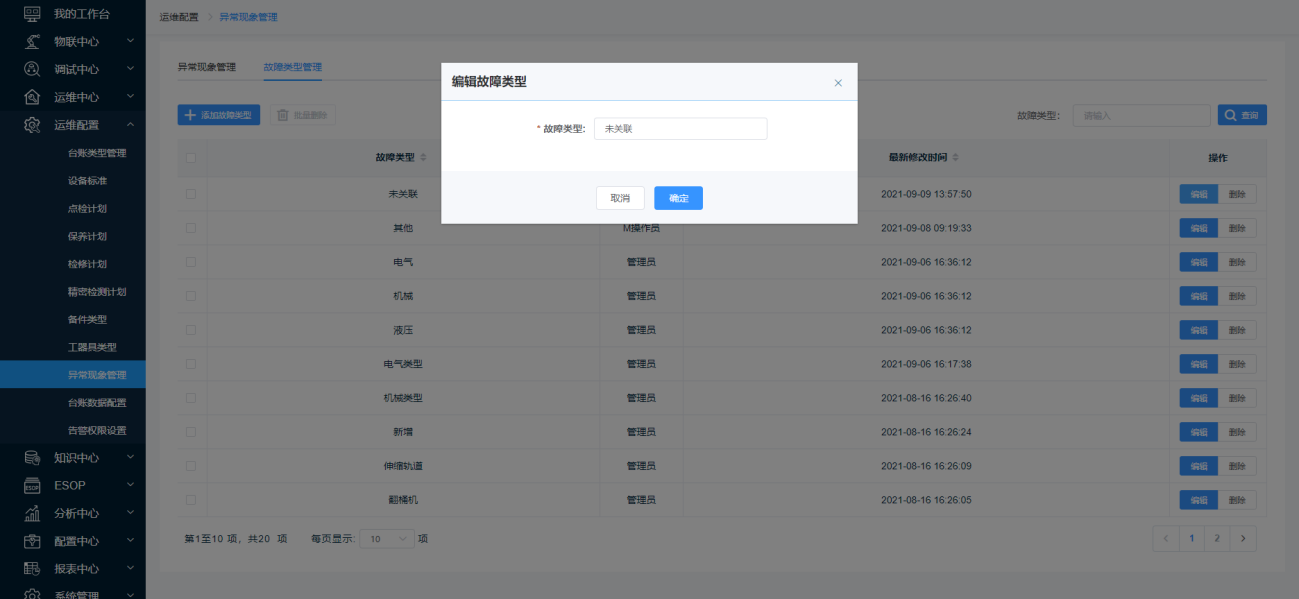Click the 分析中心 chart icon
This screenshot has width=1299, height=599.
click(32, 513)
